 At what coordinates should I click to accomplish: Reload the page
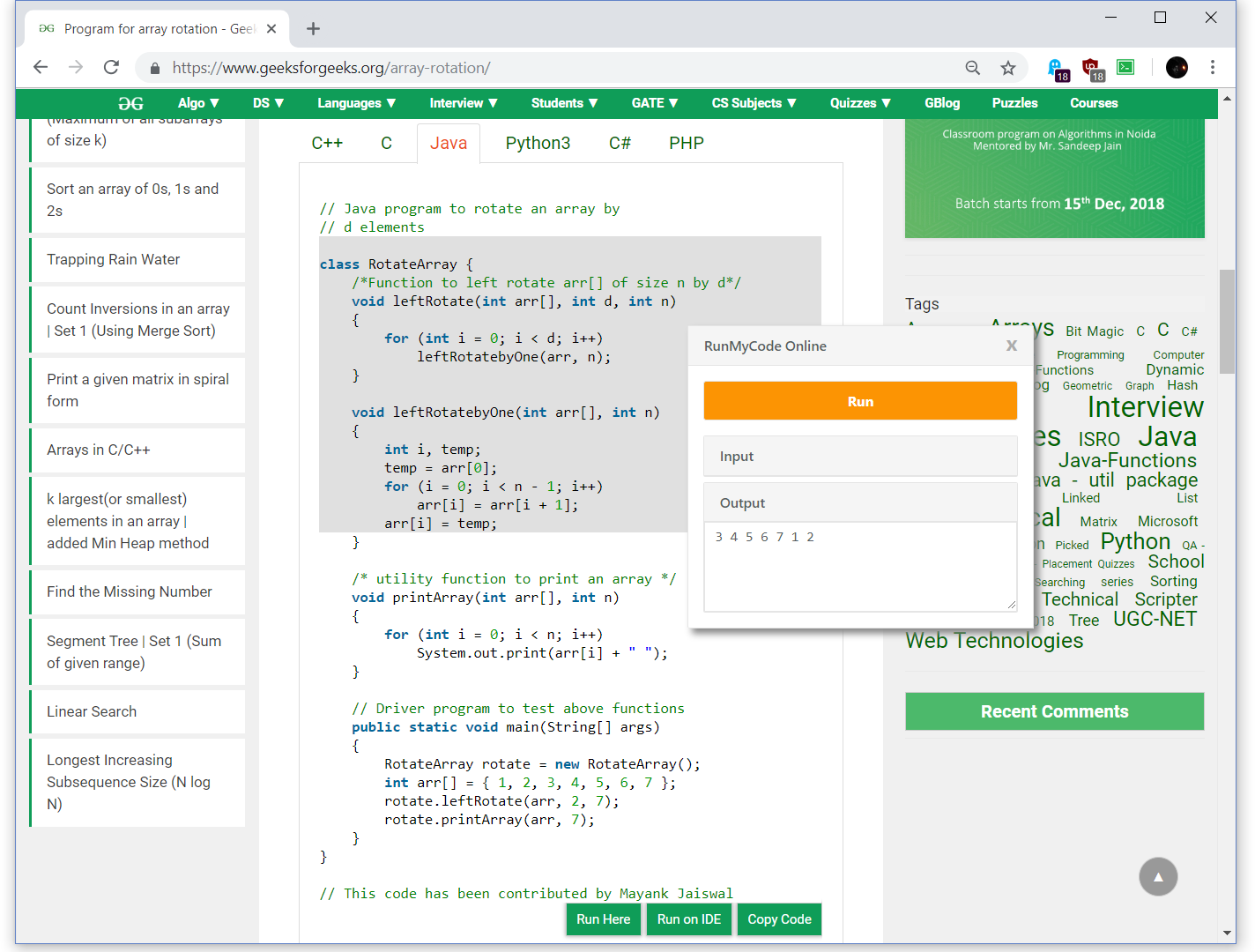pyautogui.click(x=111, y=67)
